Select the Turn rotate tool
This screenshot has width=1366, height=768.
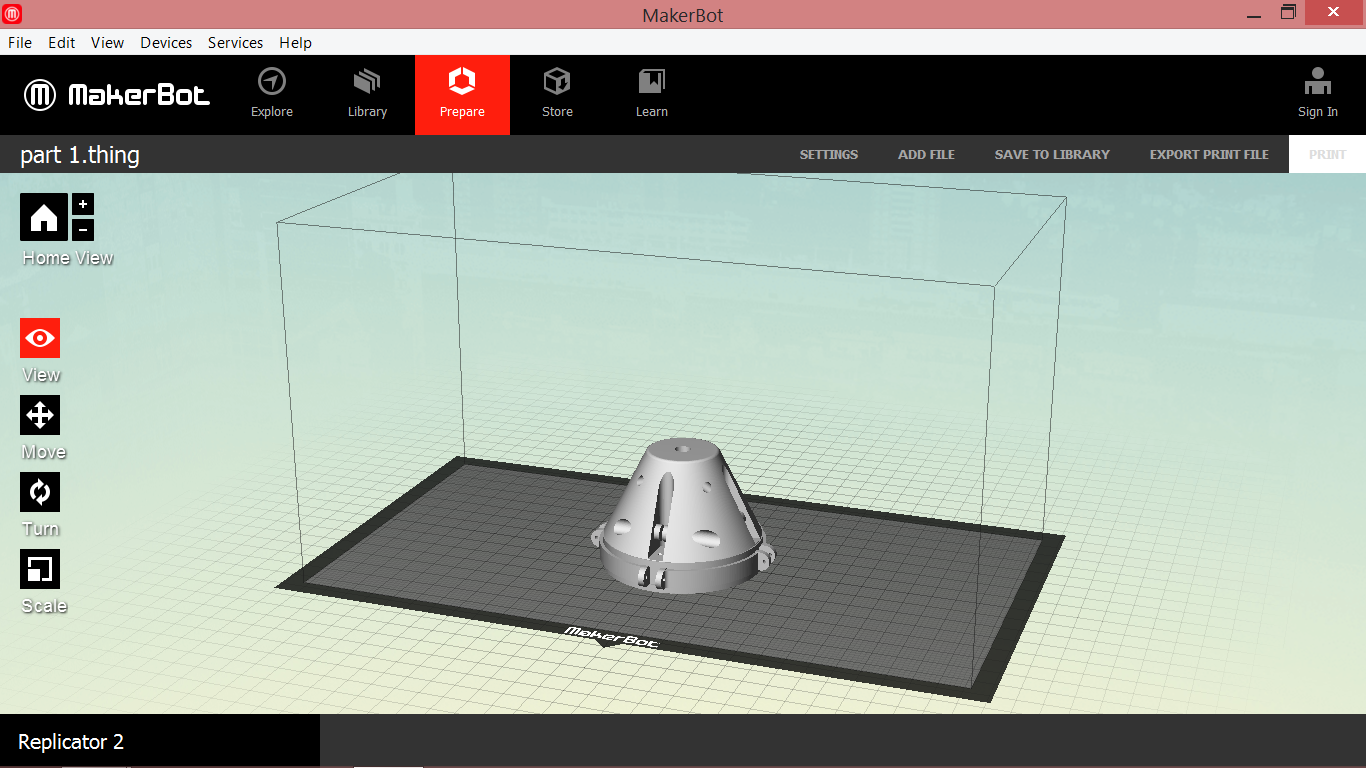pos(40,492)
